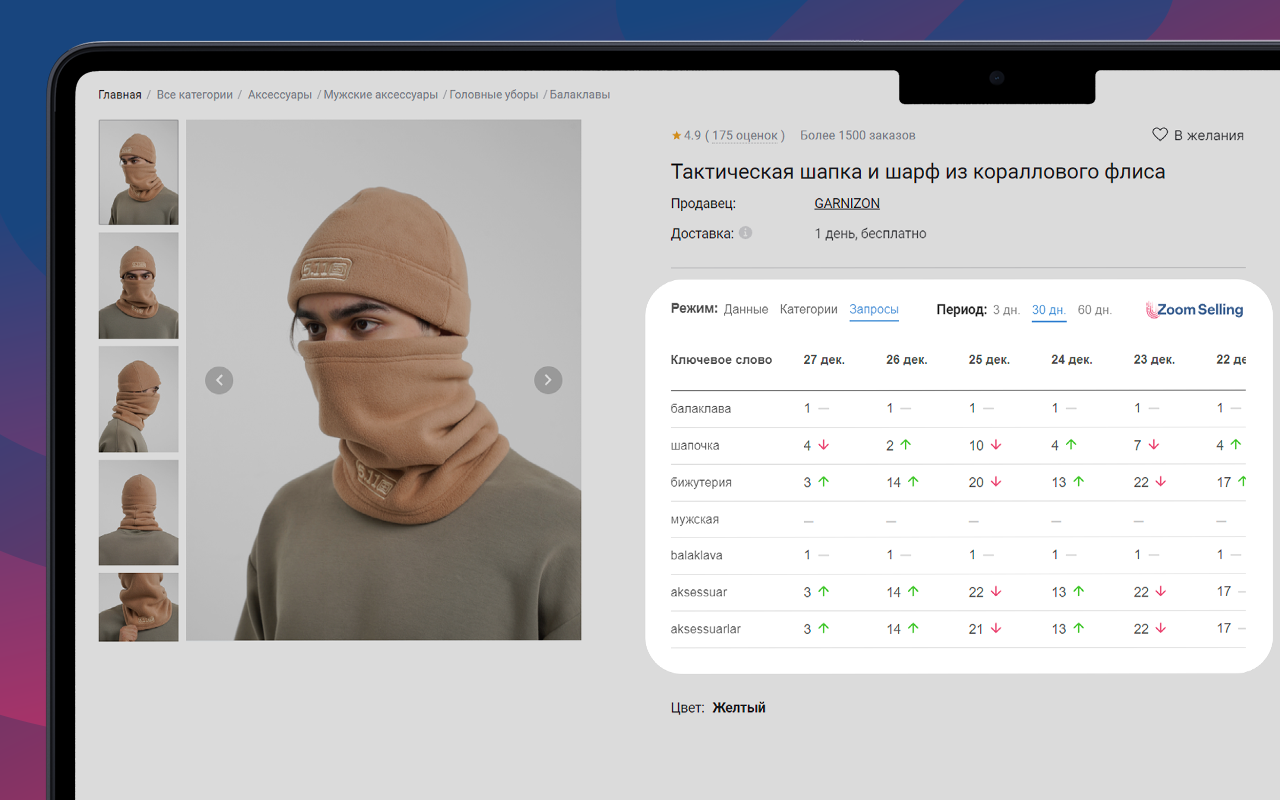The height and width of the screenshot is (800, 1280).
Task: Set period to 3 дн.
Action: point(1006,310)
